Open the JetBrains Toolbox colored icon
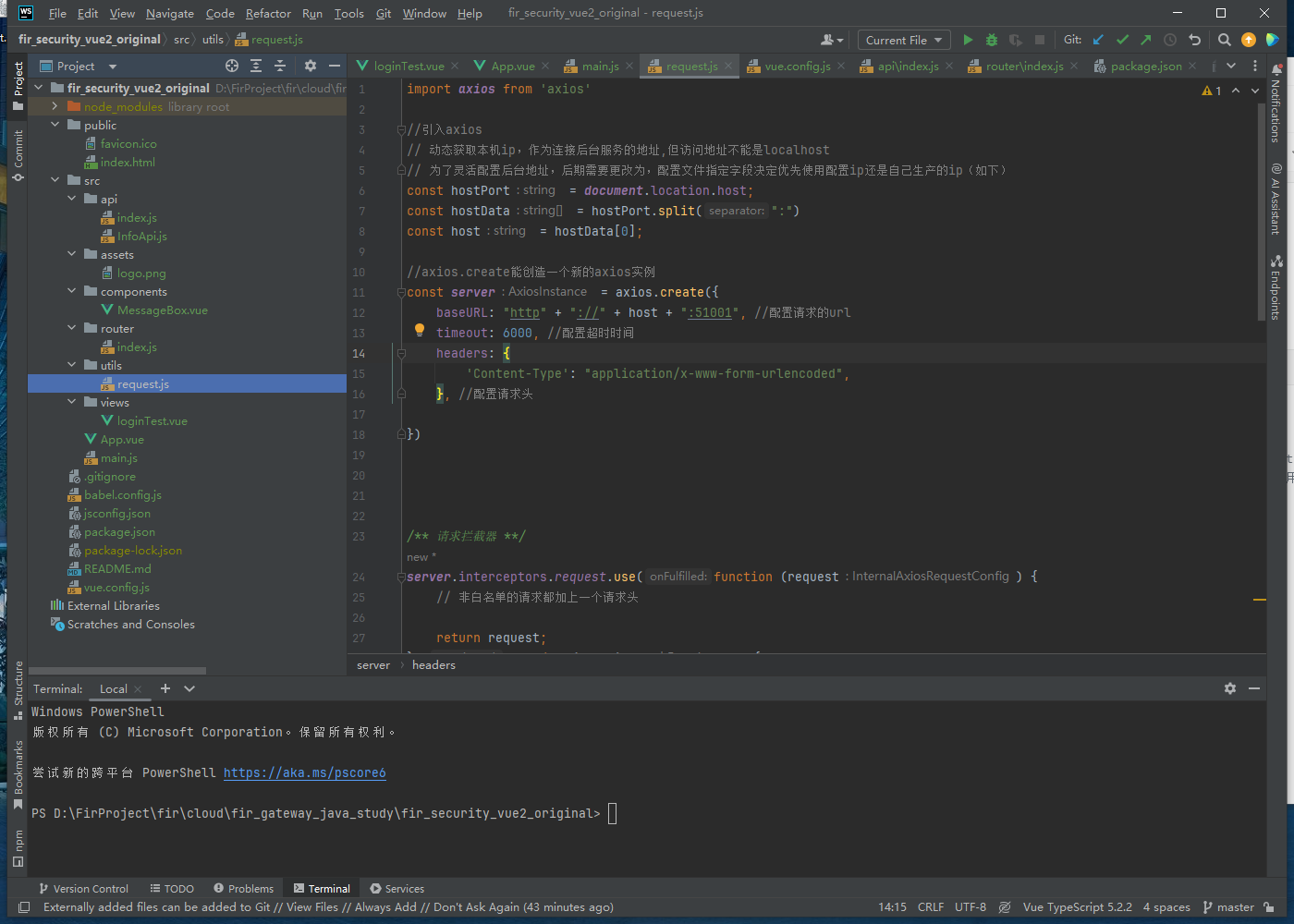The image size is (1294, 924). [x=1273, y=40]
